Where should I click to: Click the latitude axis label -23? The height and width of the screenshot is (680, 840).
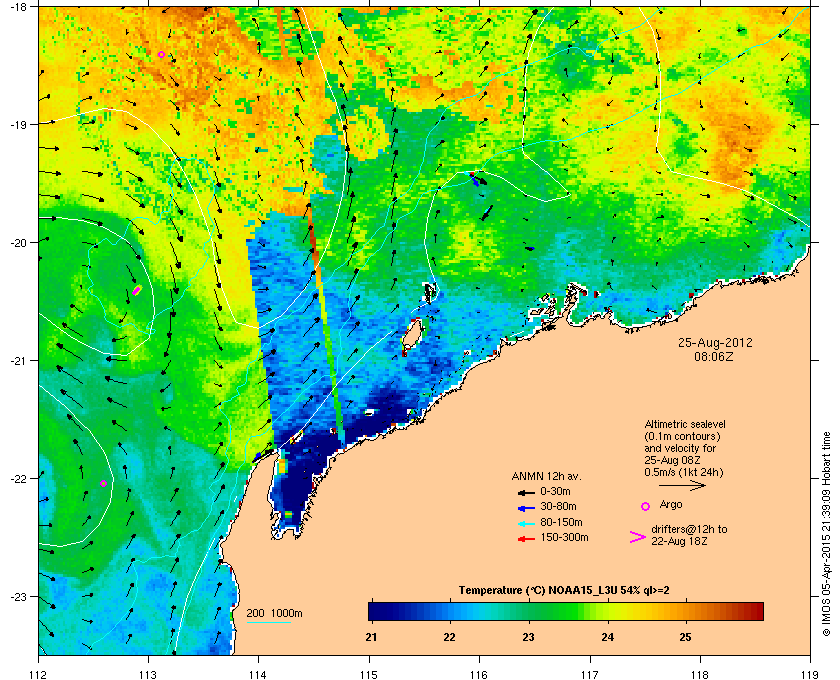pyautogui.click(x=18, y=596)
